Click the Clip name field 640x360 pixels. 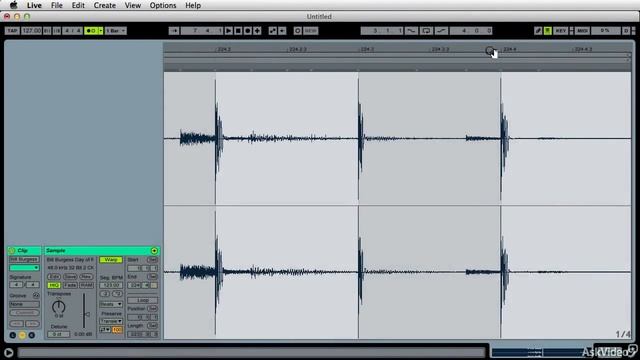point(24,260)
